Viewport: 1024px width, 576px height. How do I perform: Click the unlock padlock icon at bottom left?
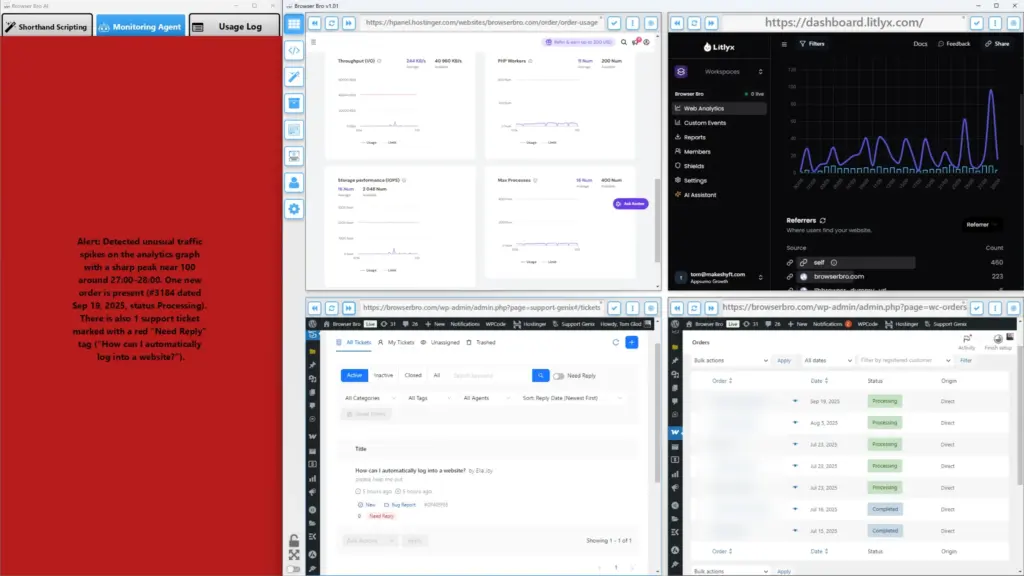(294, 541)
